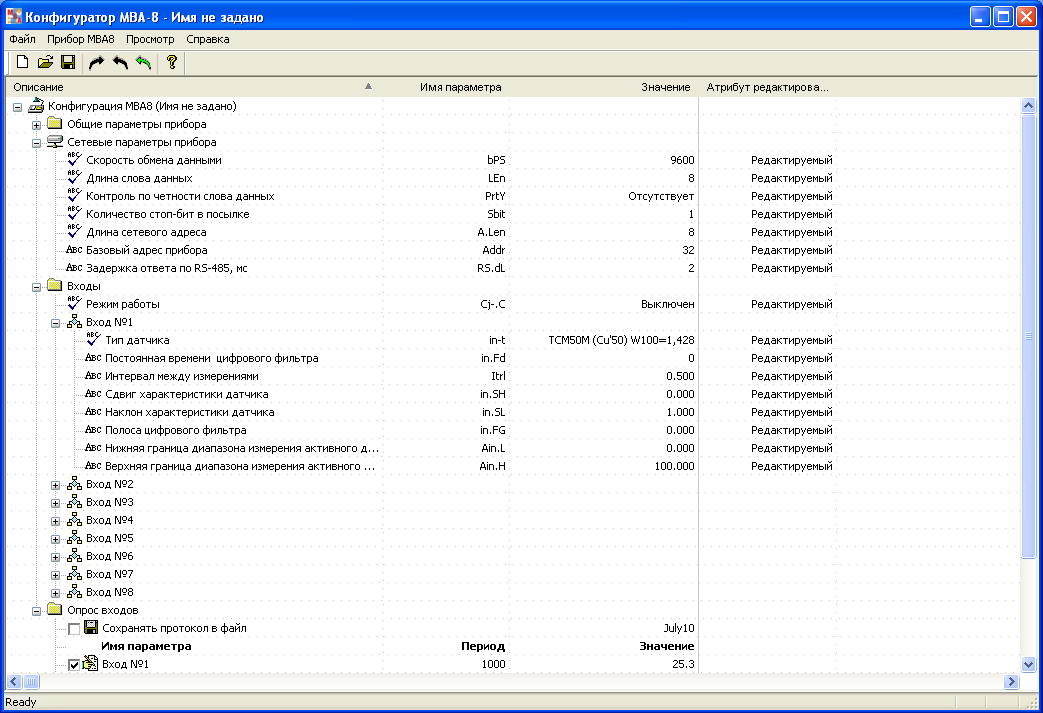Open the Файл menu
The width and height of the screenshot is (1043, 713).
pyautogui.click(x=23, y=39)
